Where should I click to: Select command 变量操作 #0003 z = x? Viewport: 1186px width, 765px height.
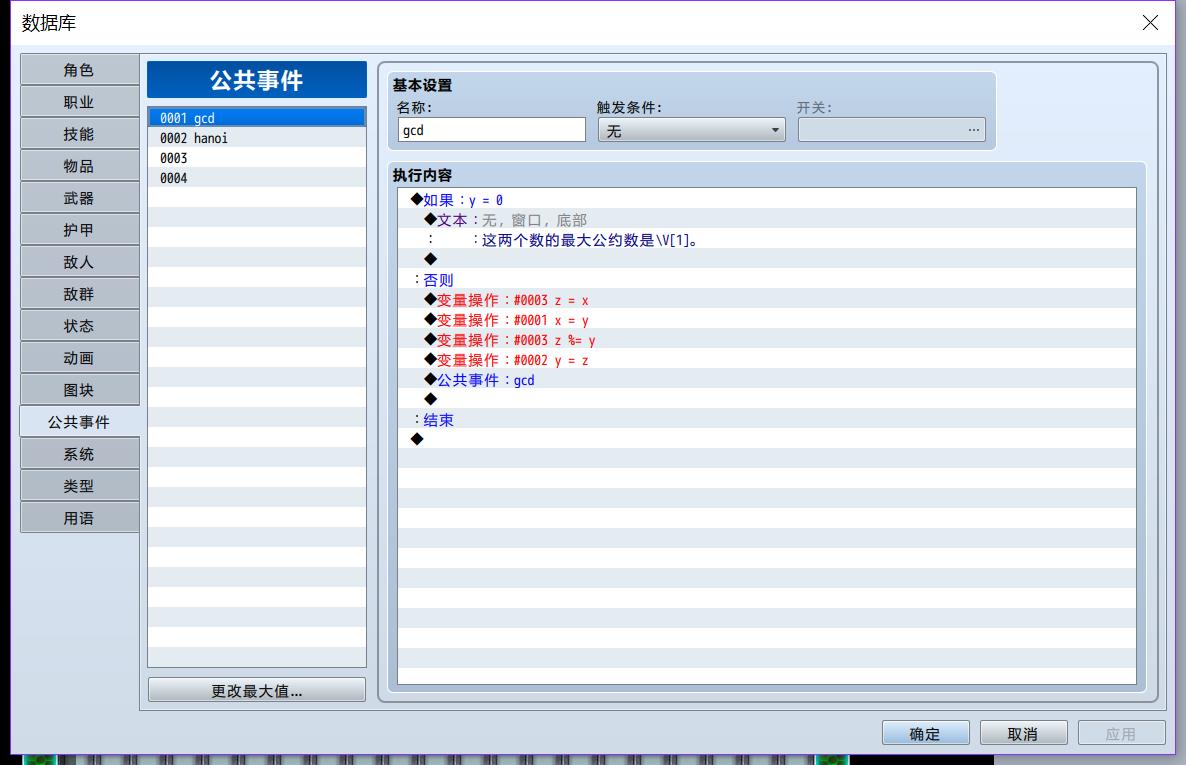point(766,300)
